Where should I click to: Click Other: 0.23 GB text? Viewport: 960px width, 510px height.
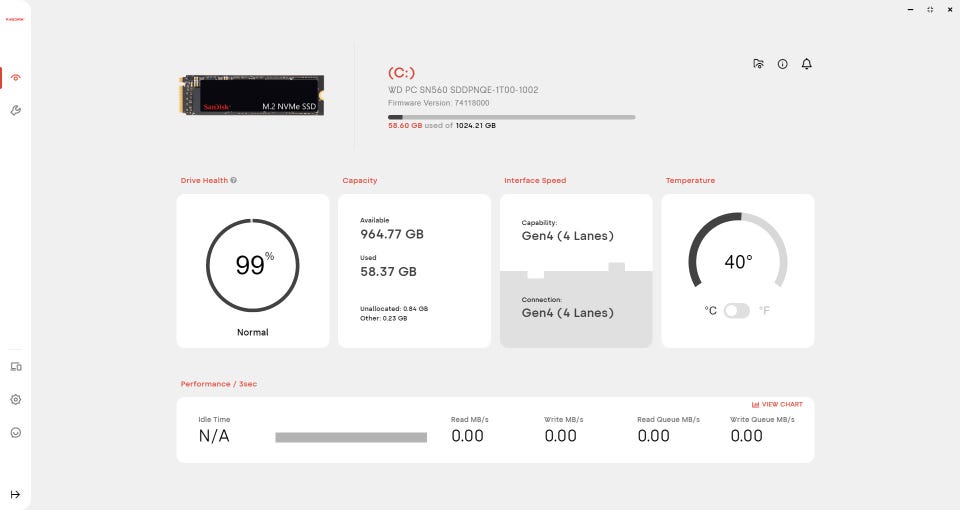click(383, 318)
